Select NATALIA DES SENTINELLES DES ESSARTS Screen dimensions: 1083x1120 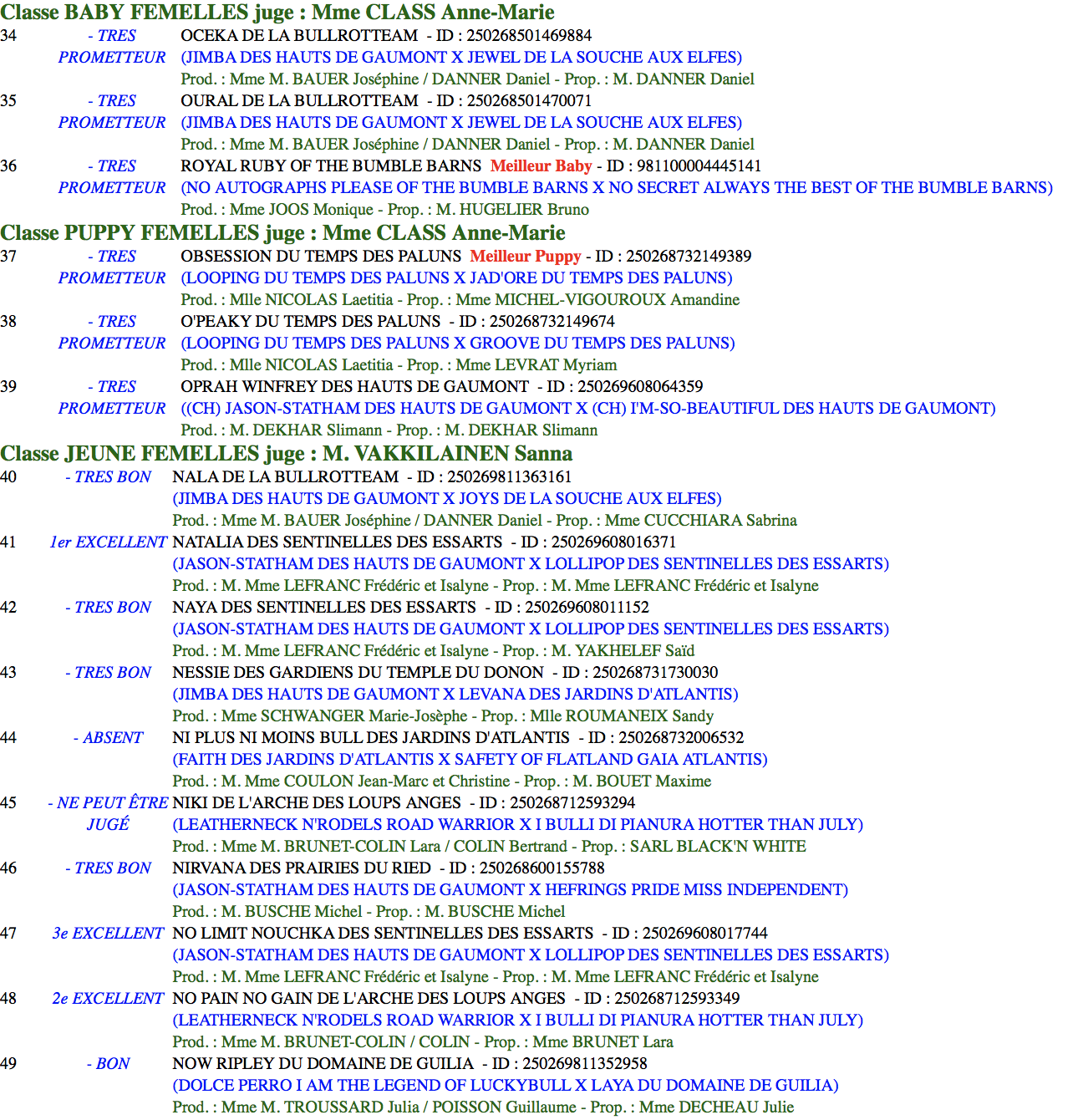coord(338,542)
